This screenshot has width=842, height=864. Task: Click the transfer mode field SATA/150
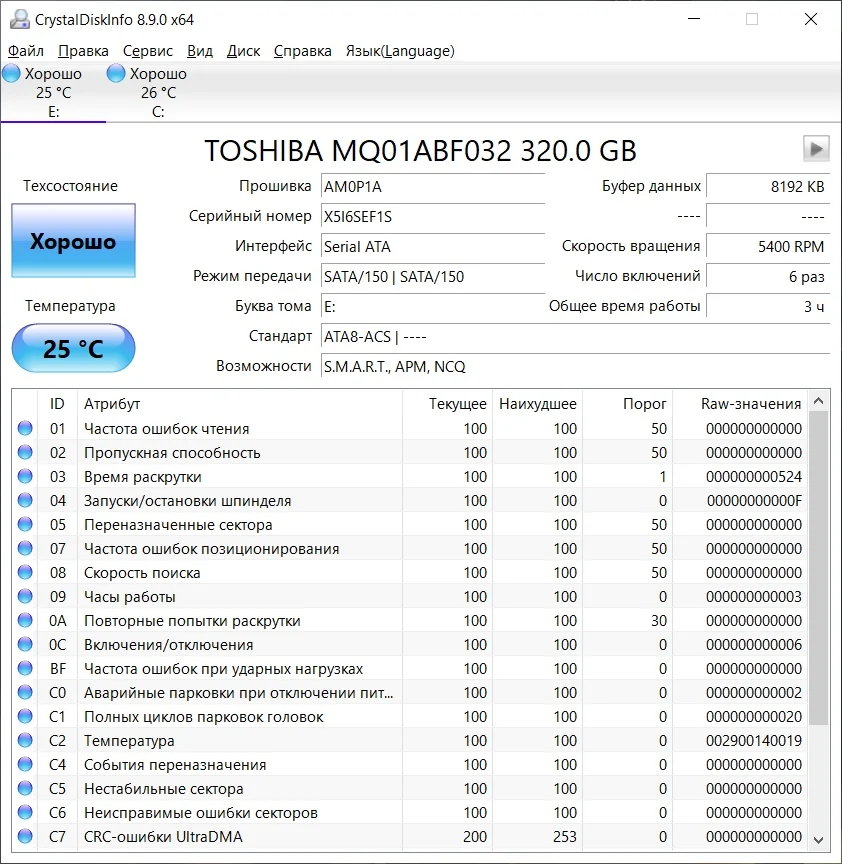pos(433,277)
